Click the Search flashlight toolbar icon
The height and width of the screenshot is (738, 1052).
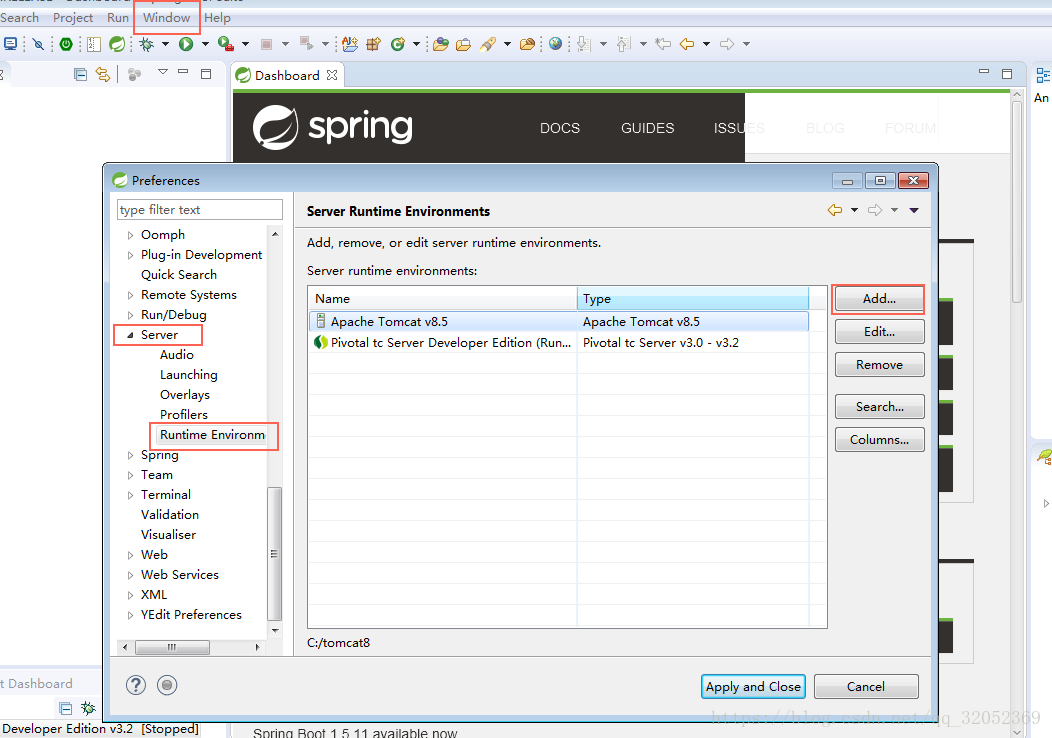tap(488, 44)
